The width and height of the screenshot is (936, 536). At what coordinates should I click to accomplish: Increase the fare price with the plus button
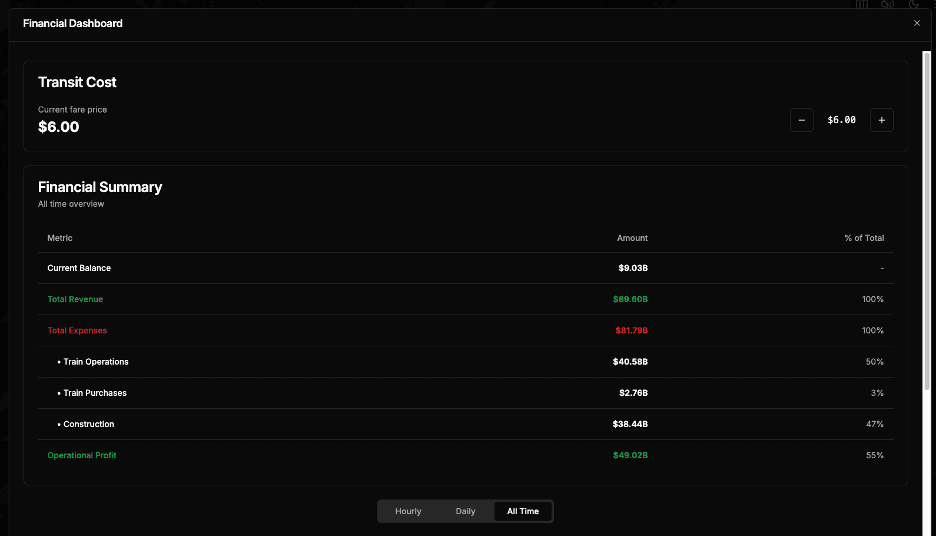882,120
